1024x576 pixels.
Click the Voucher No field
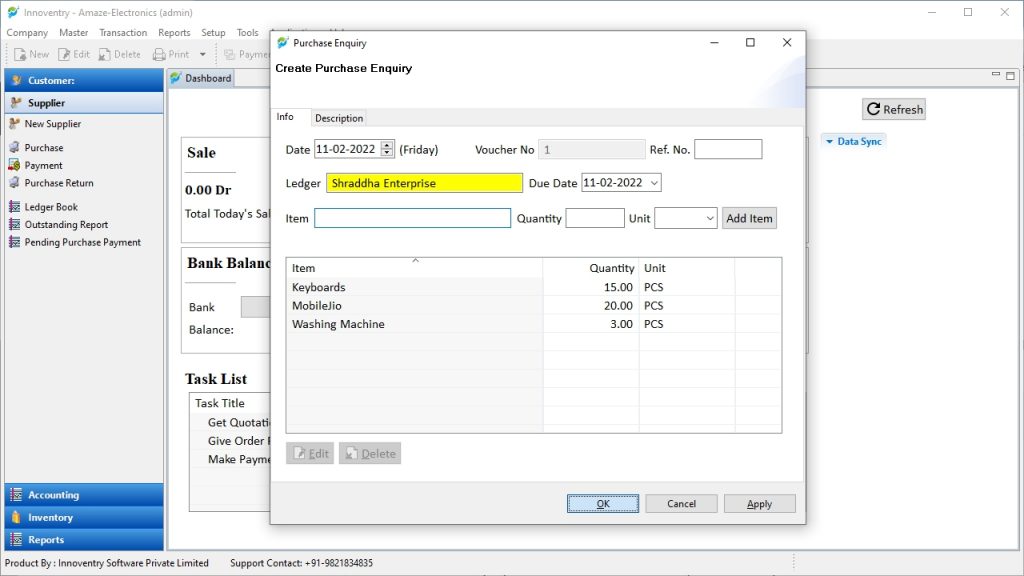coord(591,150)
